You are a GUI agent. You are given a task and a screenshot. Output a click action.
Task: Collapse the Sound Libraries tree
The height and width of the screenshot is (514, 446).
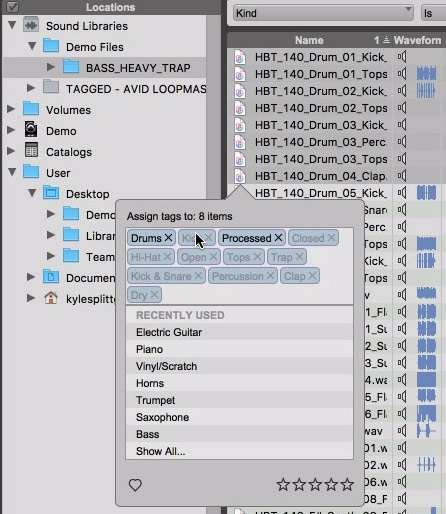(12, 25)
